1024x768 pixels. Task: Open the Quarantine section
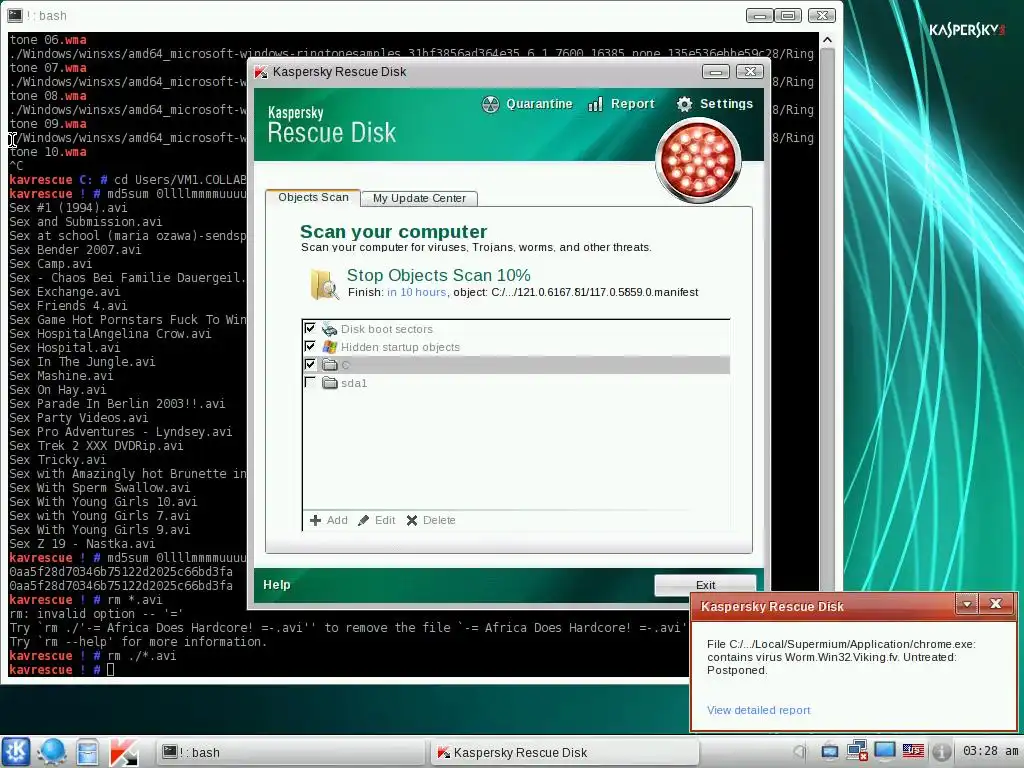tap(527, 104)
